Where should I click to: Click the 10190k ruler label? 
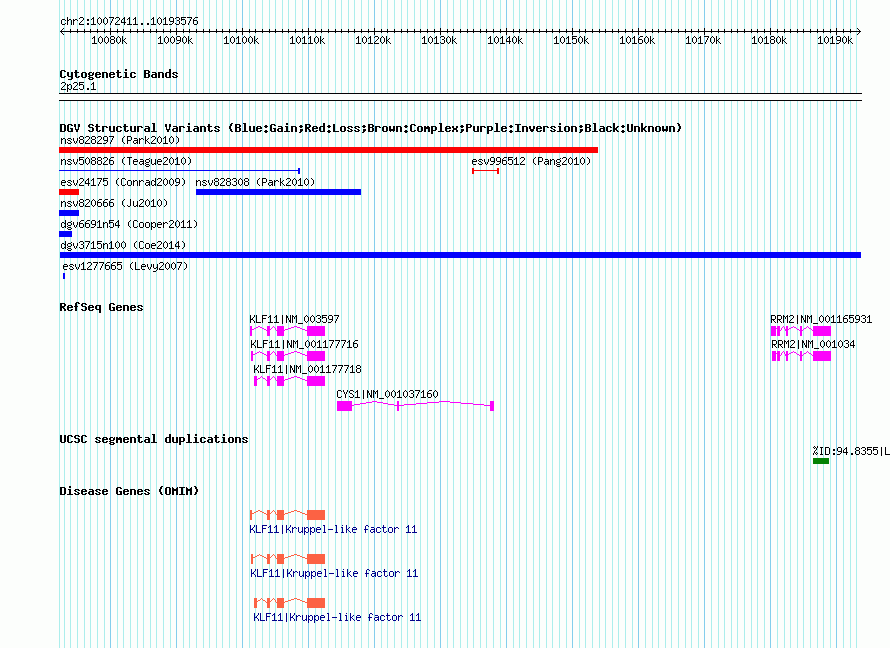coord(835,41)
